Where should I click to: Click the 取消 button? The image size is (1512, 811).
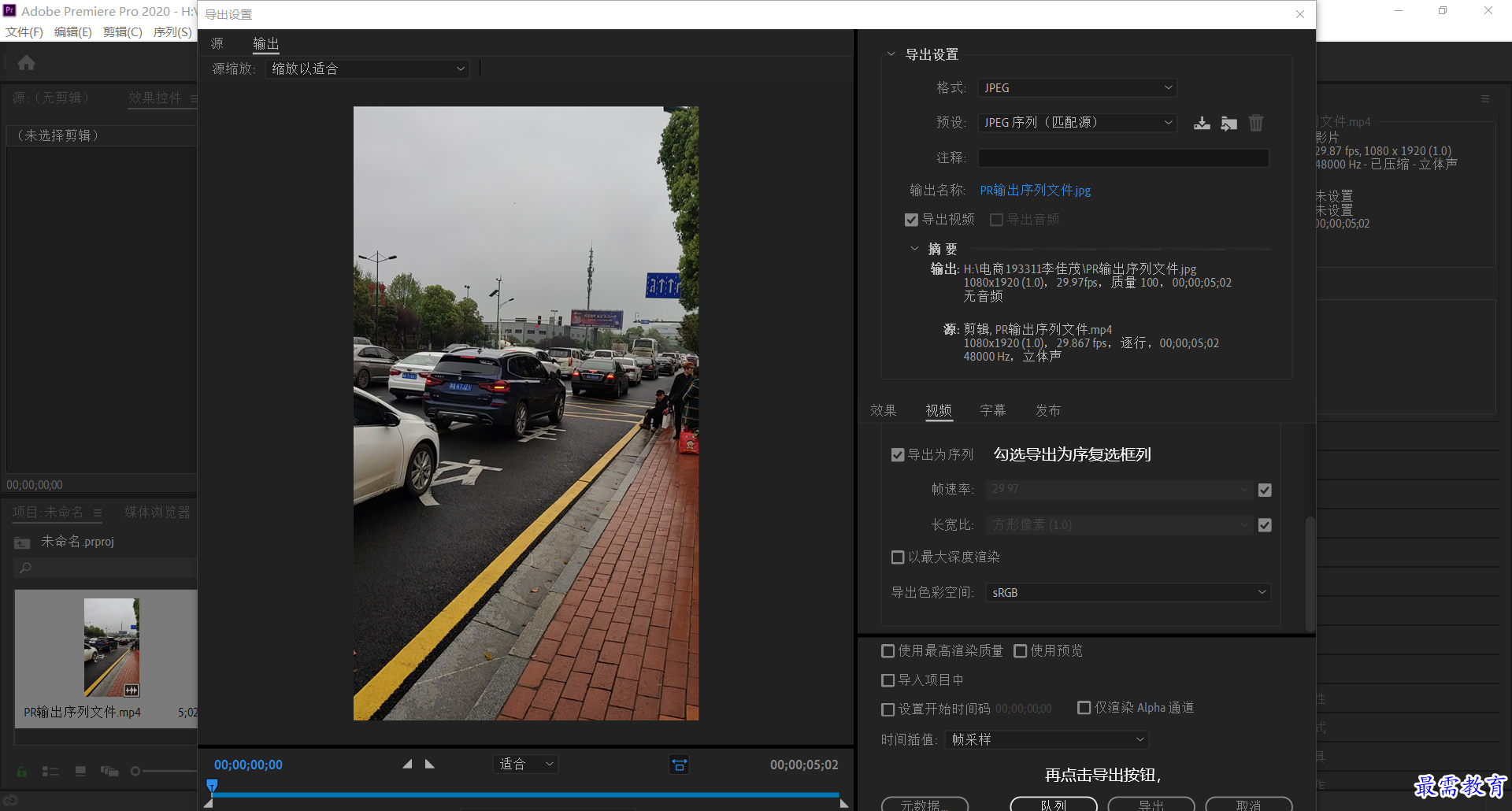pos(1249,805)
